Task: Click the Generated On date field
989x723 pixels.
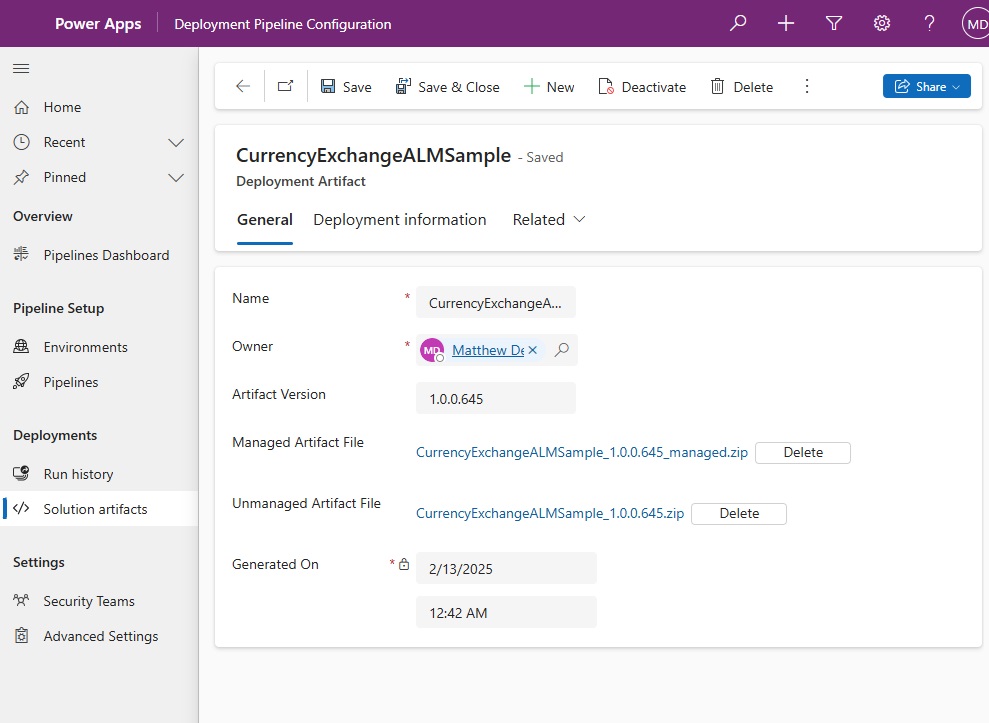Action: 506,568
